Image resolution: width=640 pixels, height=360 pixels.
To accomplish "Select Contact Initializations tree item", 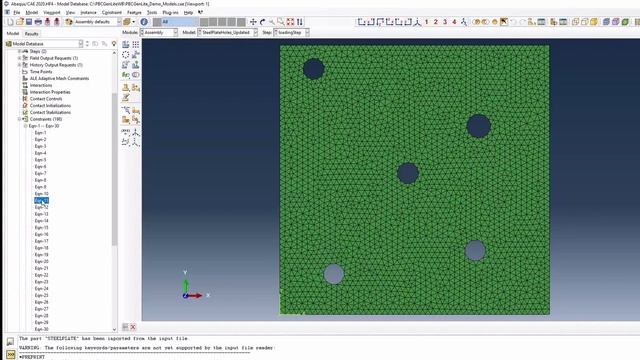I will coord(50,105).
